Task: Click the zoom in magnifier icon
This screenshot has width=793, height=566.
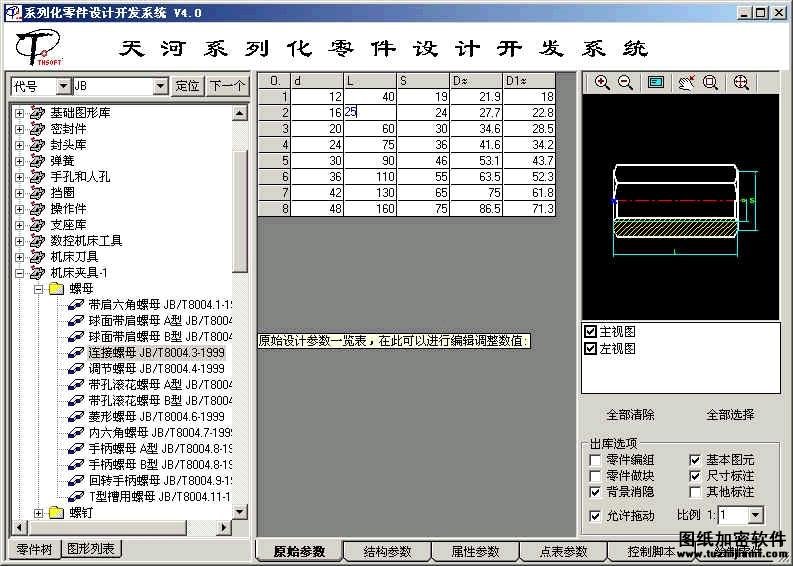Action: tap(602, 83)
